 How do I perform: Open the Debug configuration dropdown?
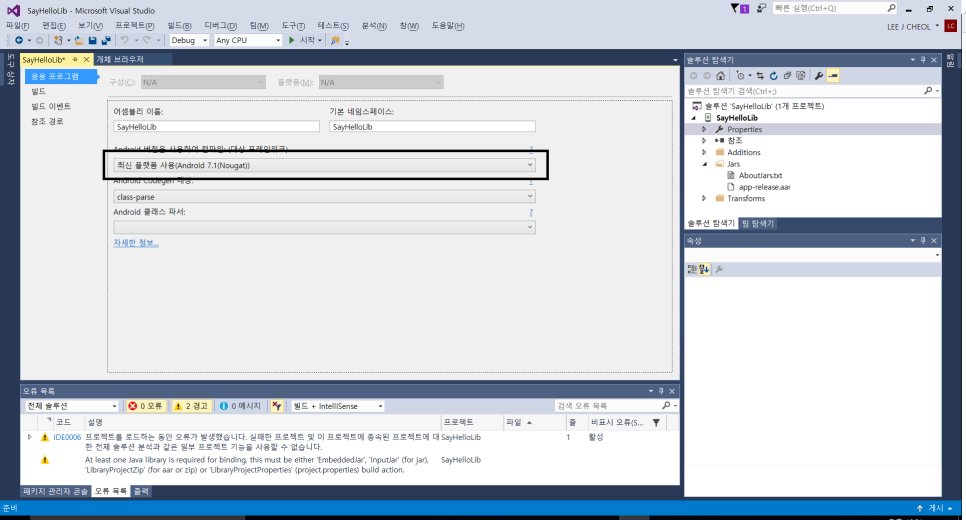(x=189, y=40)
